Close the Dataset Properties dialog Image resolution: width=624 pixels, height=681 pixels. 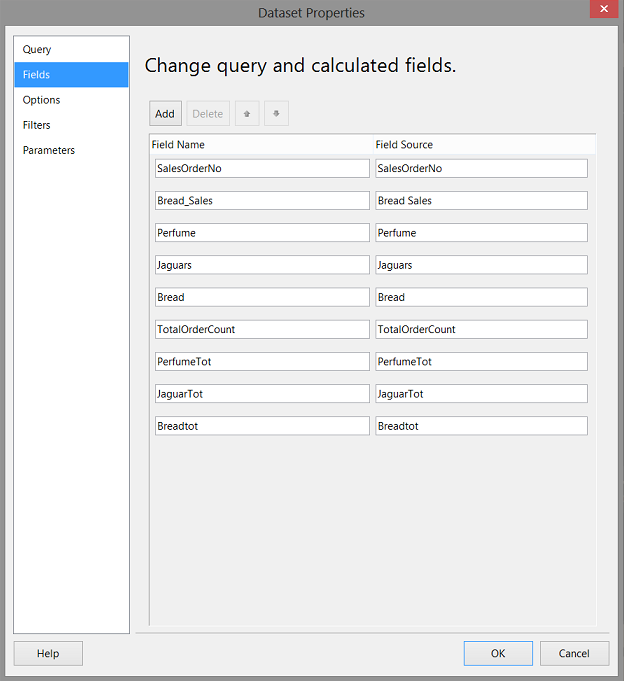pyautogui.click(x=603, y=10)
